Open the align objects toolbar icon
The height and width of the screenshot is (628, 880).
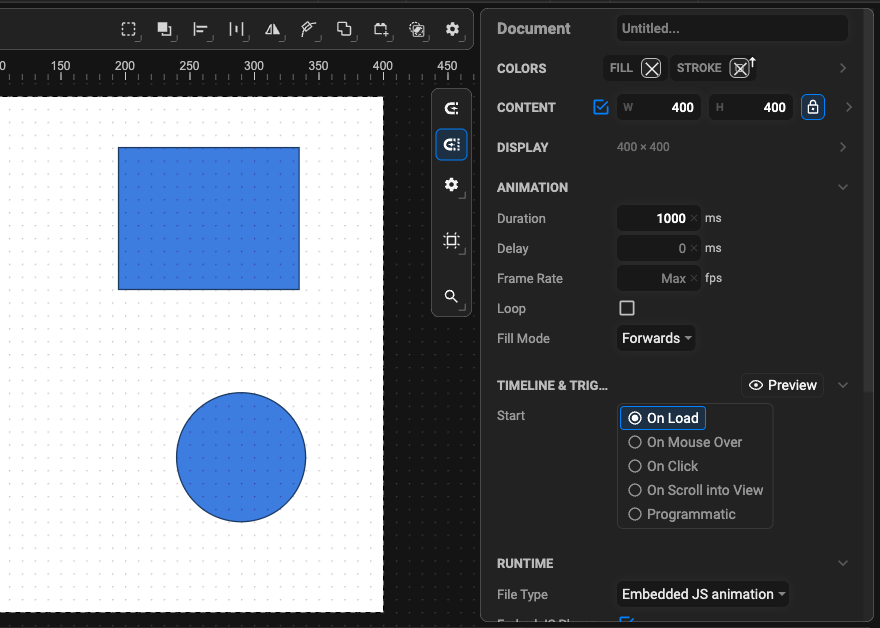click(200, 29)
